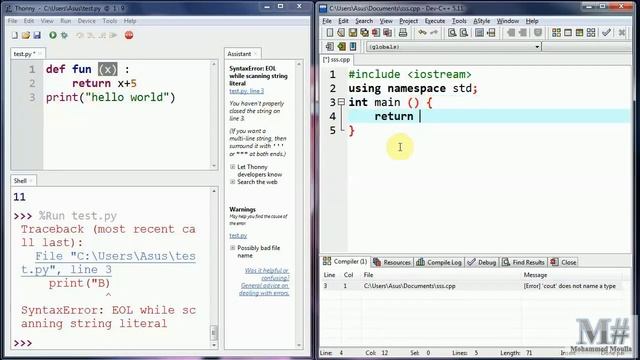Click Thonny editor scrollbar down arrow
Image resolution: width=640 pixels, height=360 pixels.
pyautogui.click(x=214, y=166)
